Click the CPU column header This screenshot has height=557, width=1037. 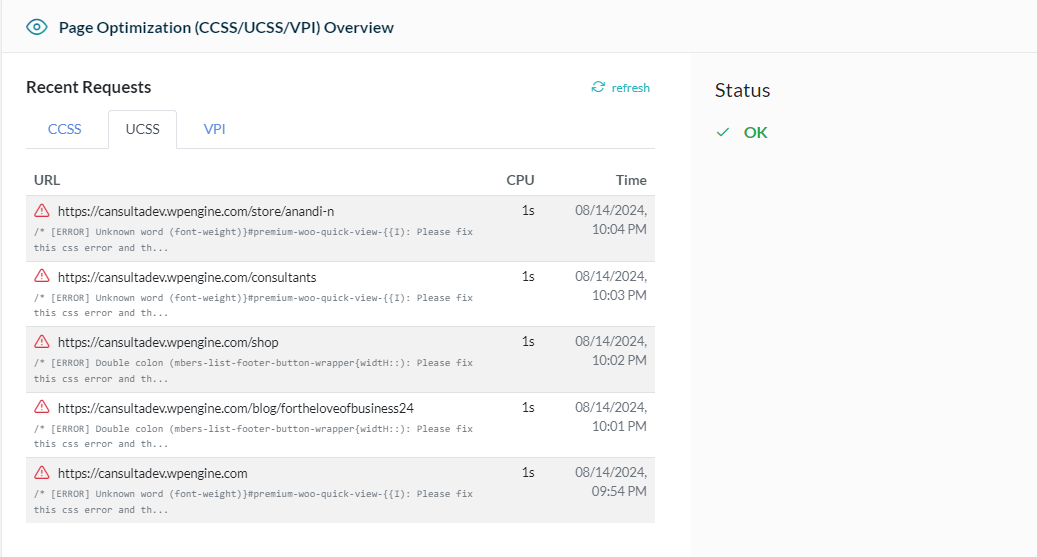[520, 180]
